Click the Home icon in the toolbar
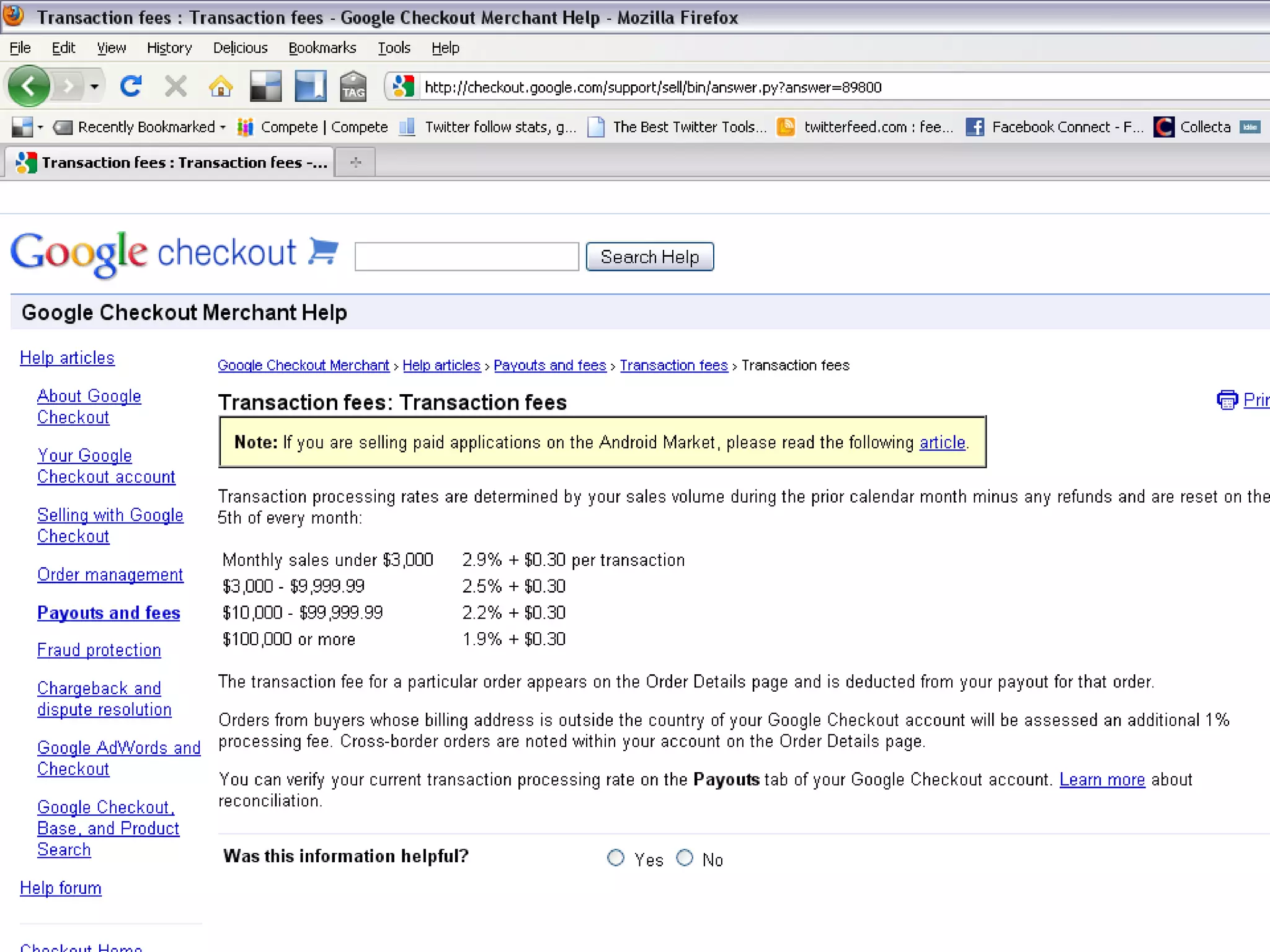Screen dimensions: 1270x952 point(220,86)
